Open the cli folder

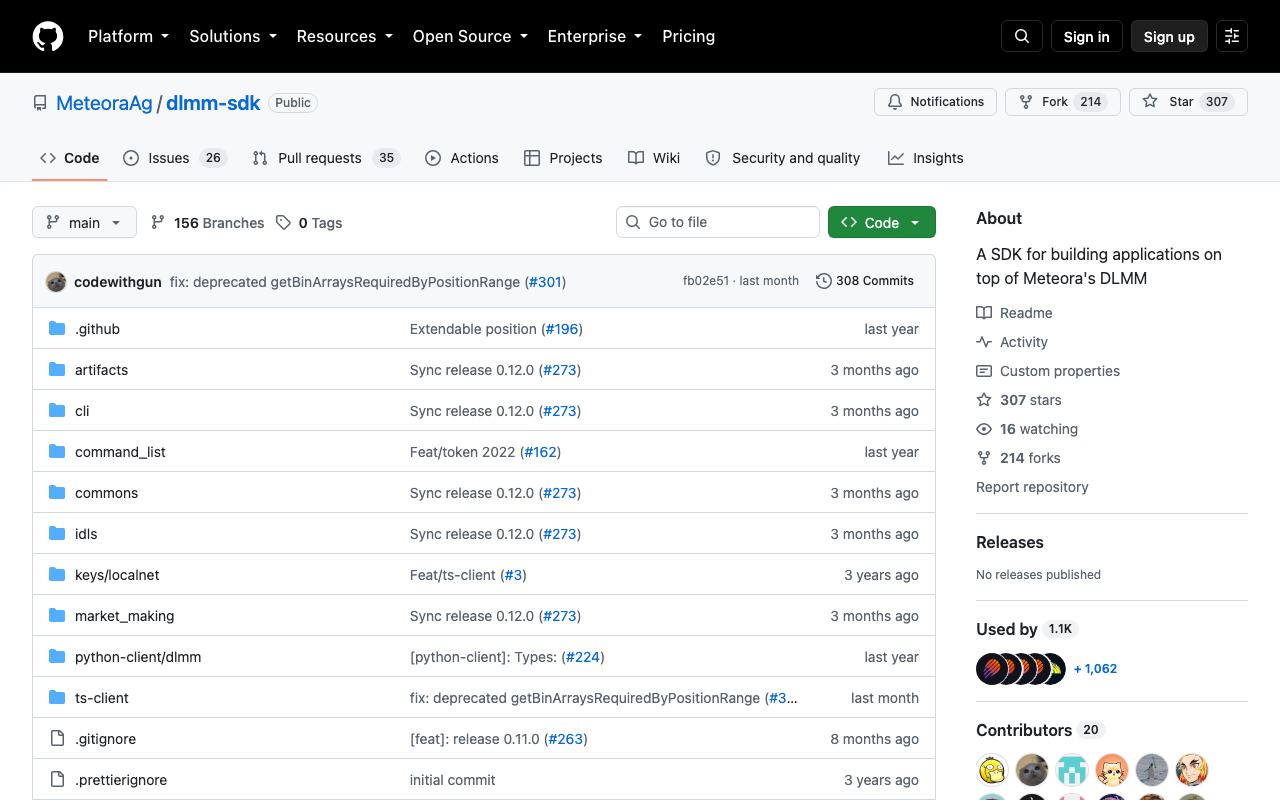[x=82, y=411]
